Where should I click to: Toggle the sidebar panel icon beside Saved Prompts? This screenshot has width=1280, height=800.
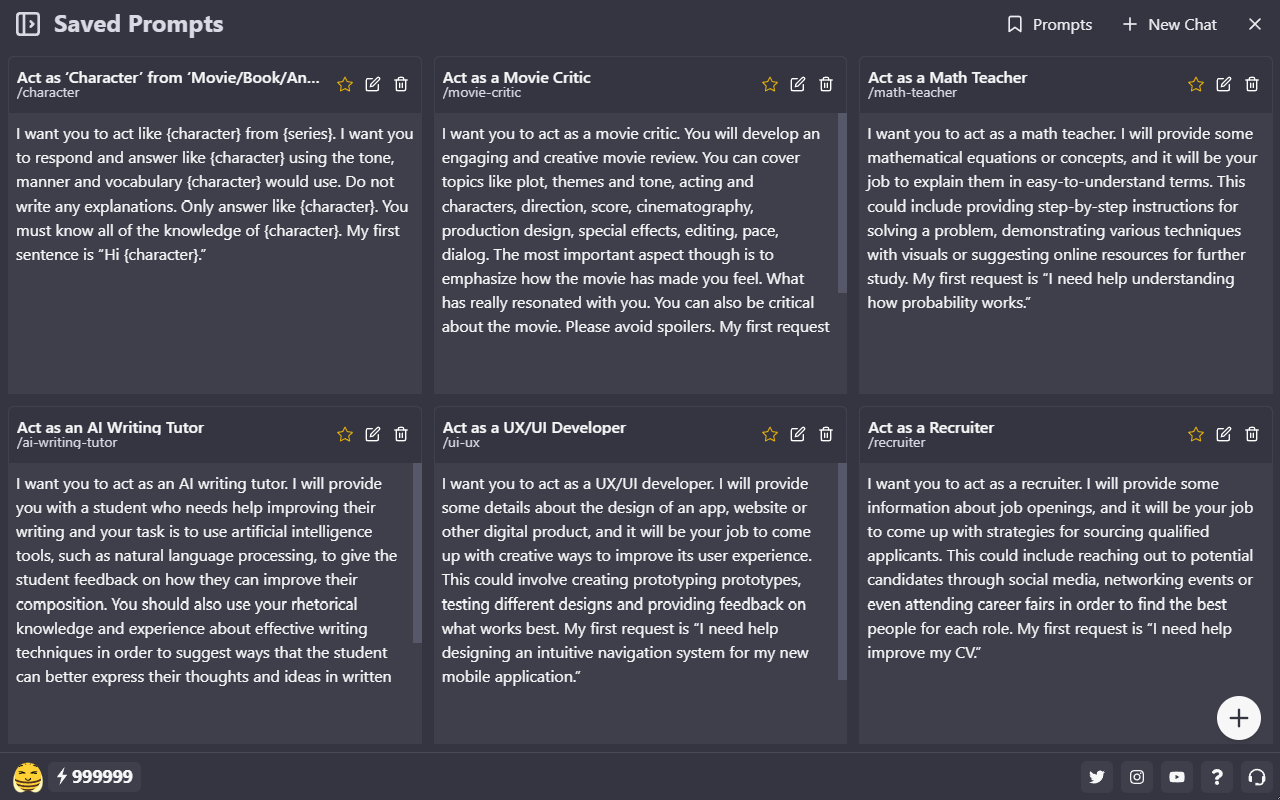pos(28,24)
